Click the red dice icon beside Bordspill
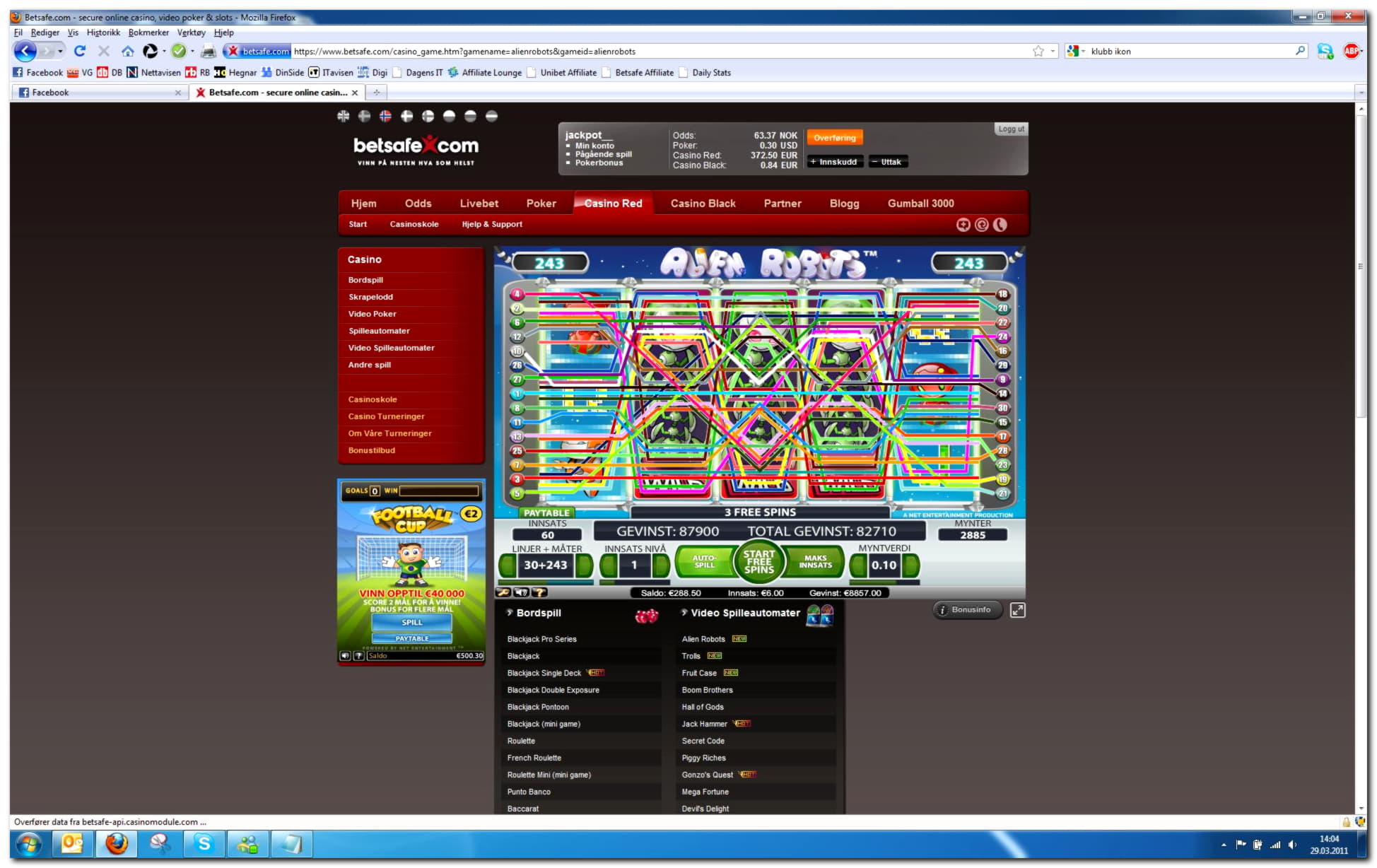The height and width of the screenshot is (868, 1377). pyautogui.click(x=646, y=616)
